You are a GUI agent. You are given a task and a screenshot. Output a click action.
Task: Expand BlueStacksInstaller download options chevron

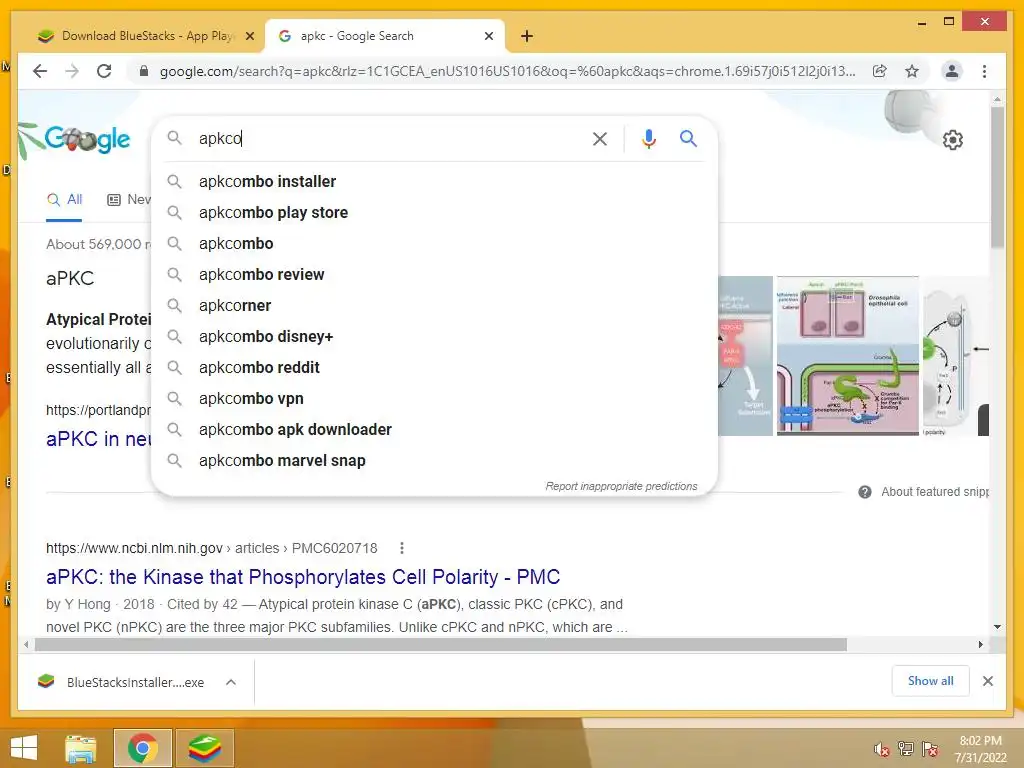[x=231, y=682]
